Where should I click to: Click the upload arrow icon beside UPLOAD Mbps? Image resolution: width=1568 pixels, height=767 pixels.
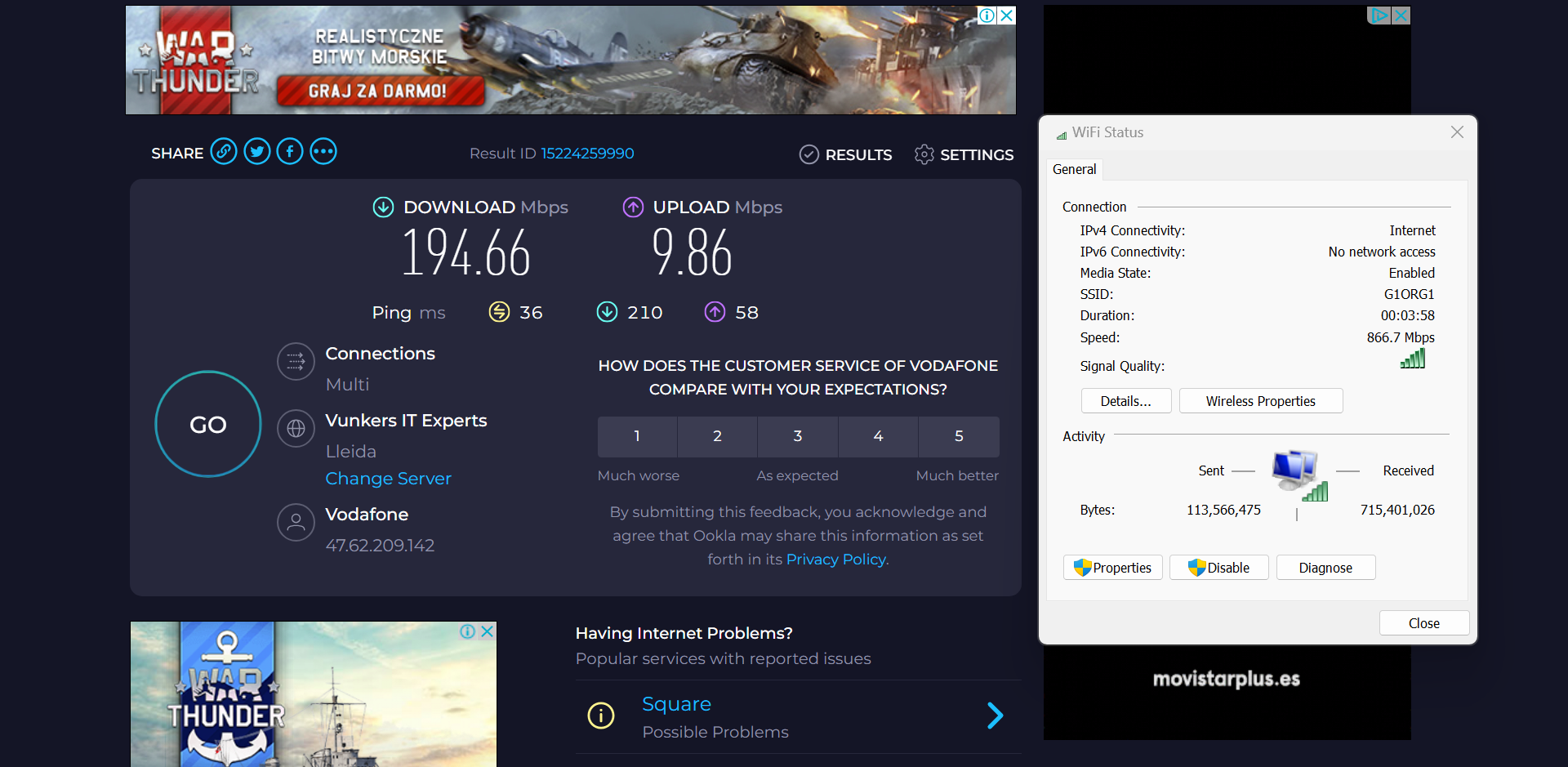pyautogui.click(x=634, y=207)
